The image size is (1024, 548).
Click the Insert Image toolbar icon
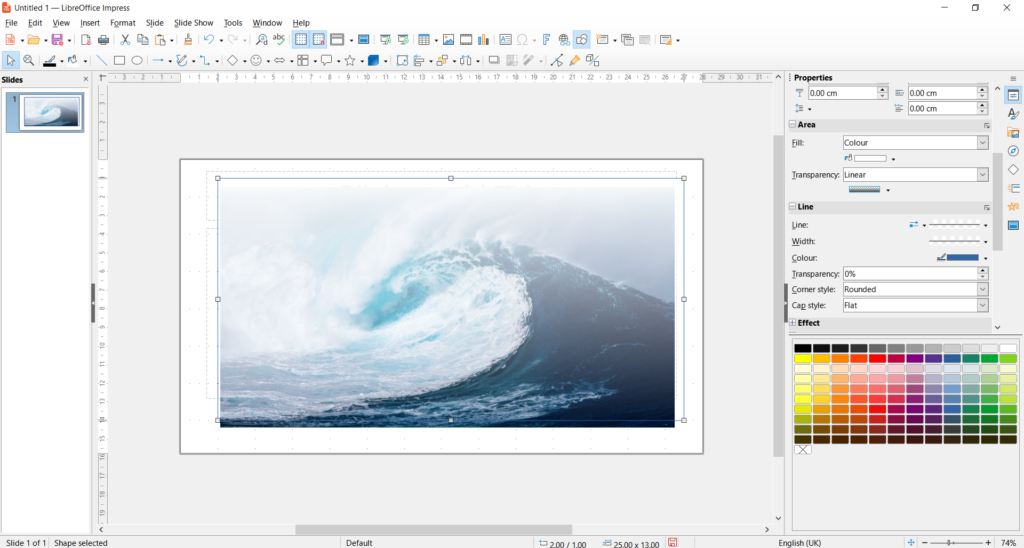pyautogui.click(x=449, y=40)
